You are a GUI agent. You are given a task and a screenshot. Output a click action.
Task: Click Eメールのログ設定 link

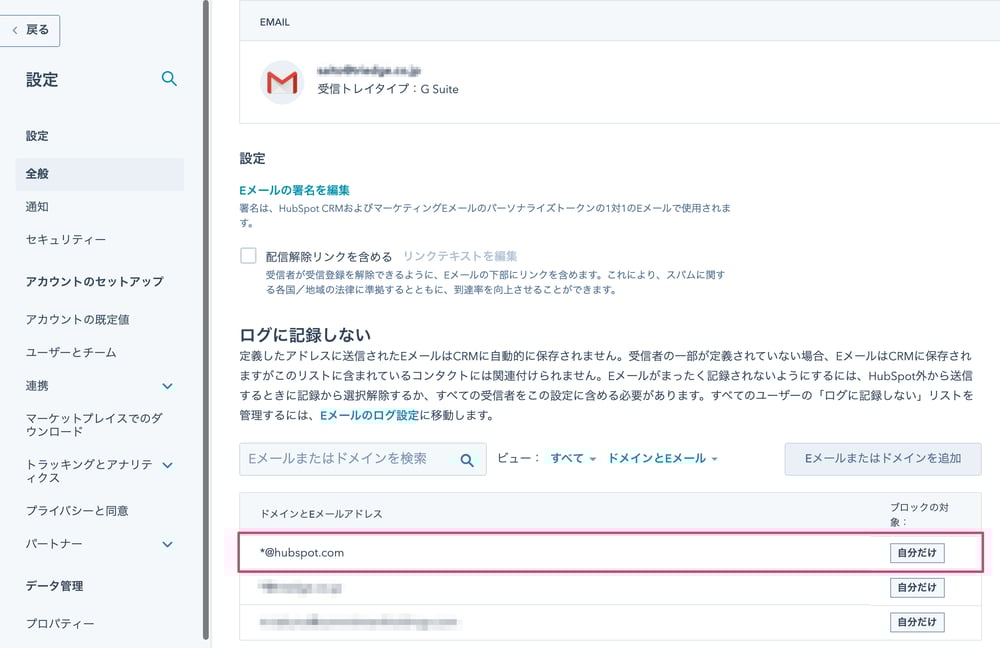pos(369,415)
